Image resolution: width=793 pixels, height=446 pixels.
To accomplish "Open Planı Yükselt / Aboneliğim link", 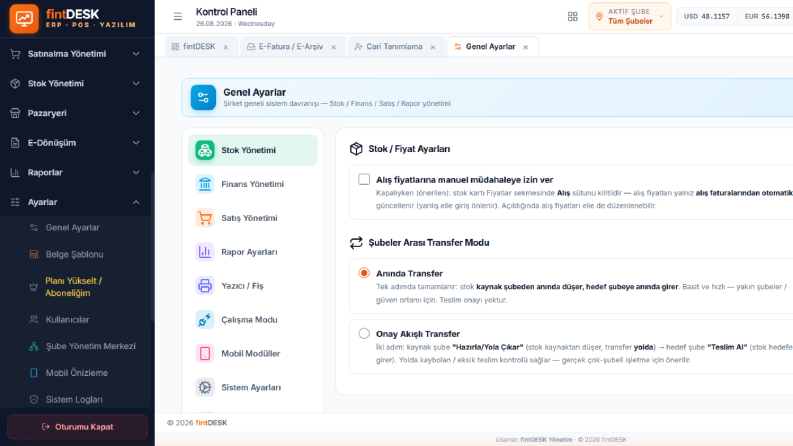I will click(73, 287).
